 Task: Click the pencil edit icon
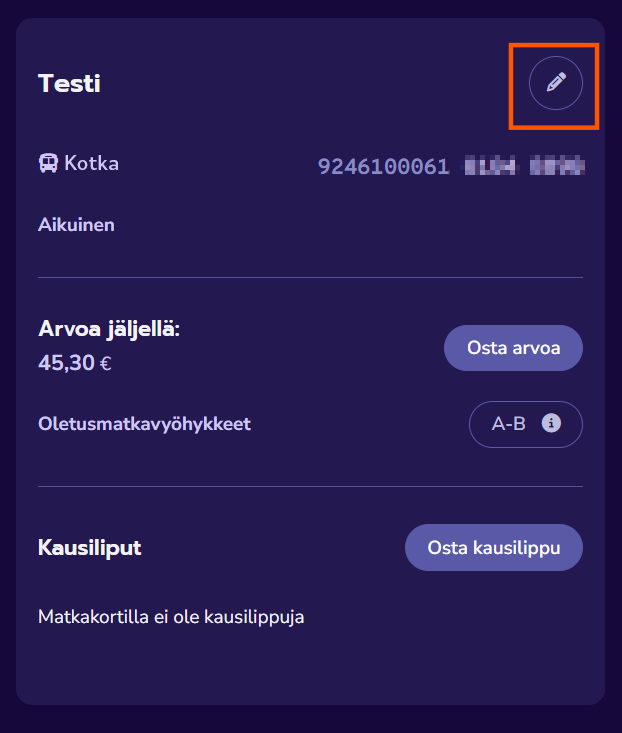pyautogui.click(x=556, y=83)
